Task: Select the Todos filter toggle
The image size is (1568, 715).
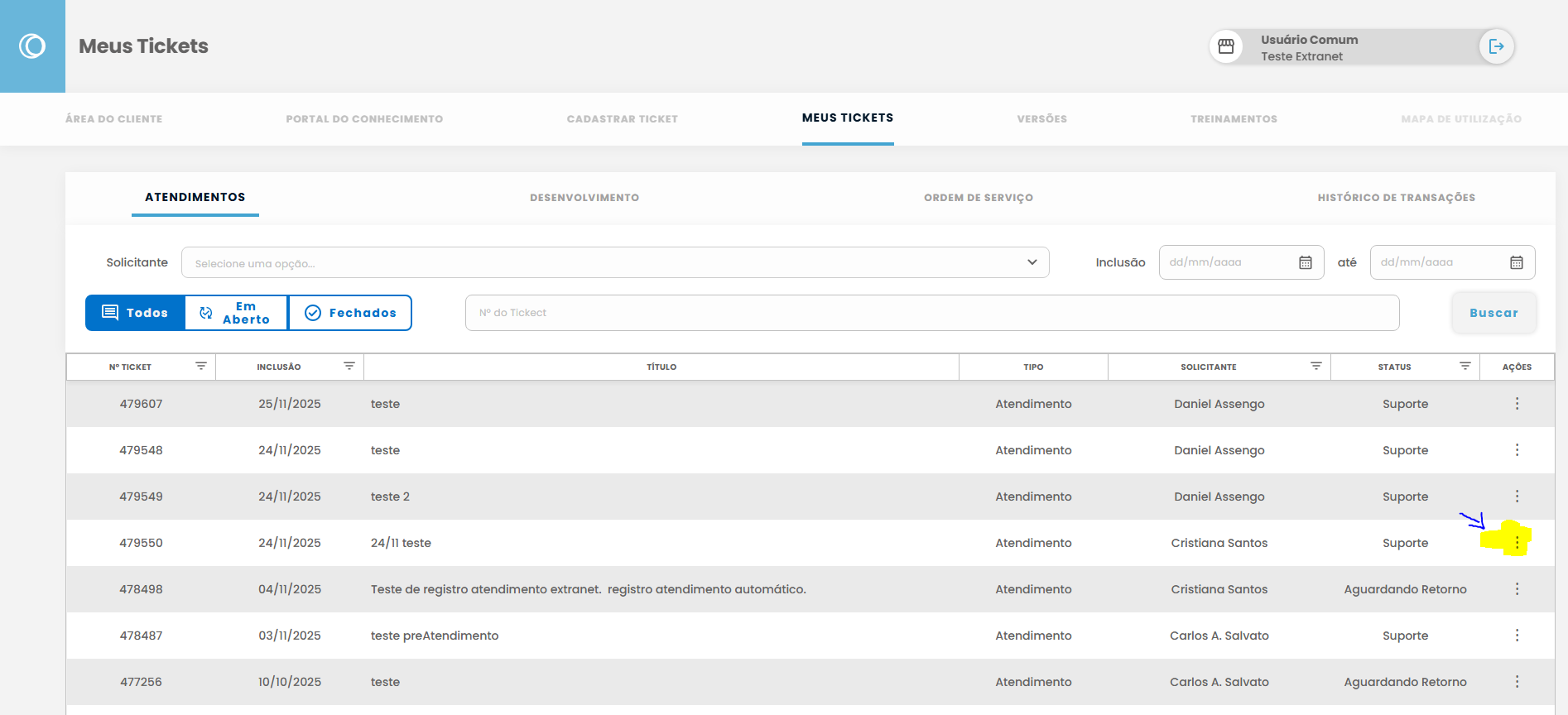Action: coord(135,313)
